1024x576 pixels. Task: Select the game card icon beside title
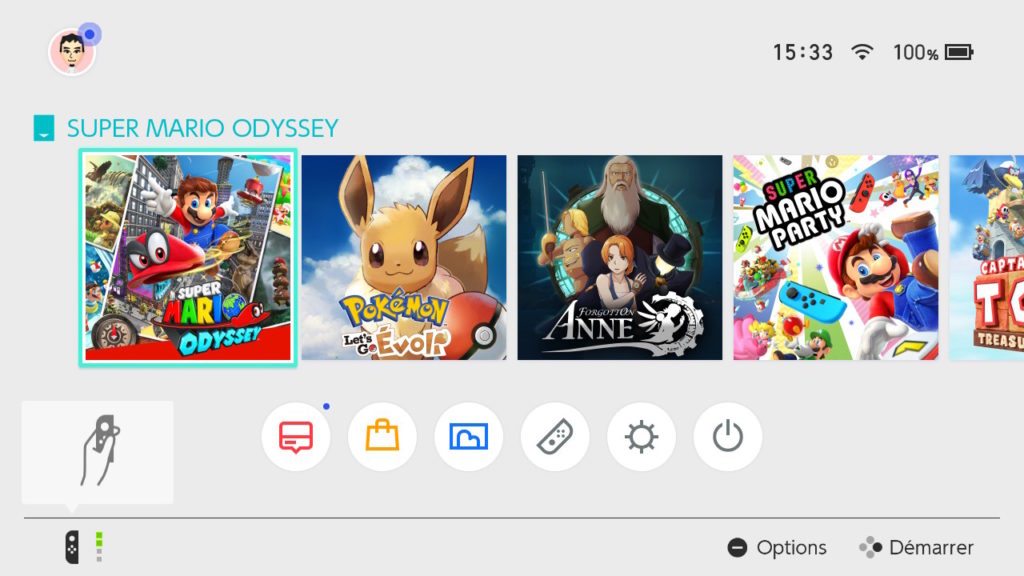point(44,128)
